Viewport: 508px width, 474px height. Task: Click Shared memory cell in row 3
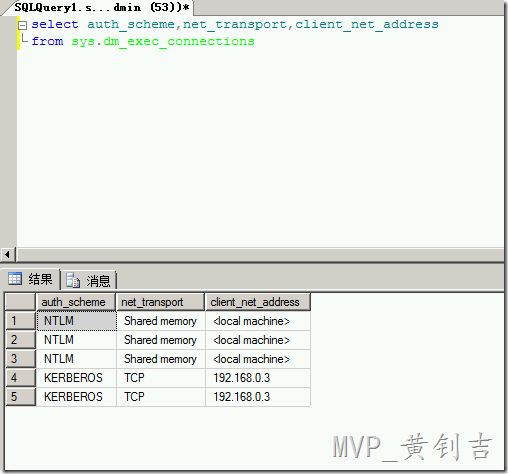(161, 359)
